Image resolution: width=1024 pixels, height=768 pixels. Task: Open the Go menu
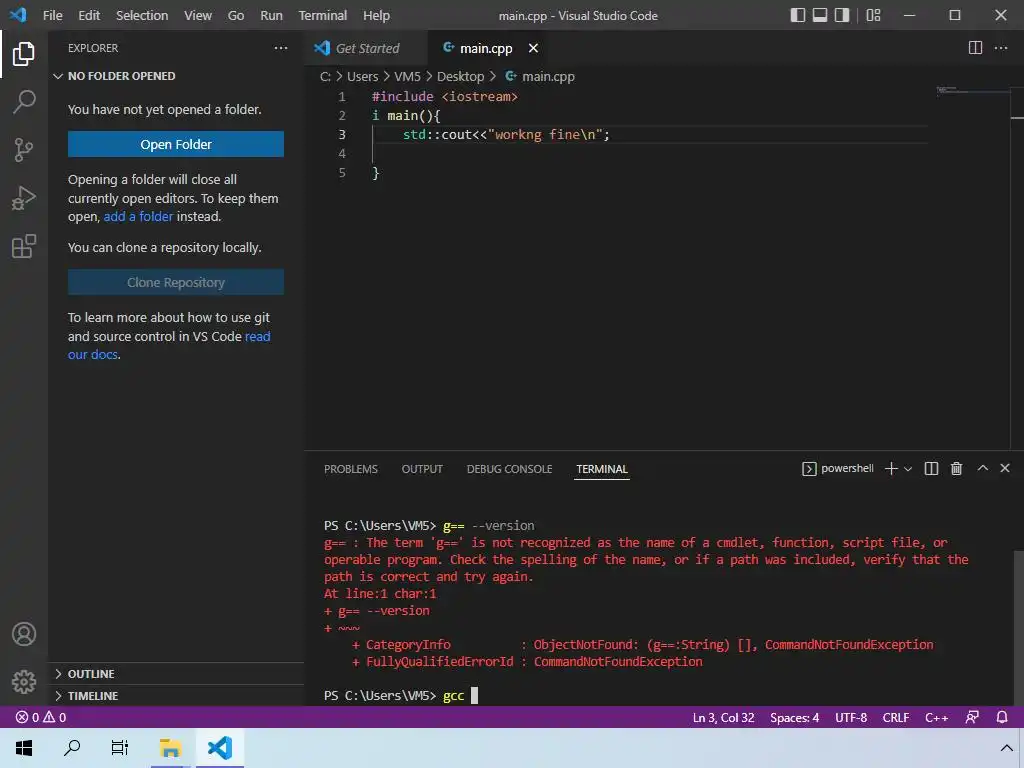[x=236, y=15]
